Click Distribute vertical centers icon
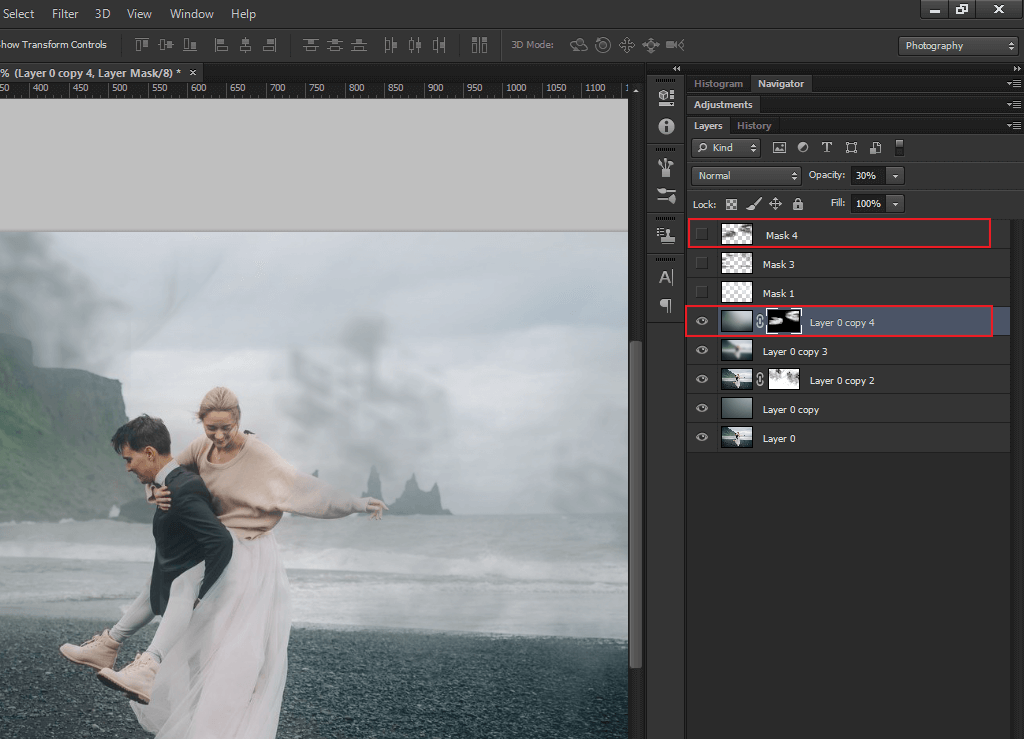Image resolution: width=1024 pixels, height=739 pixels. [335, 44]
